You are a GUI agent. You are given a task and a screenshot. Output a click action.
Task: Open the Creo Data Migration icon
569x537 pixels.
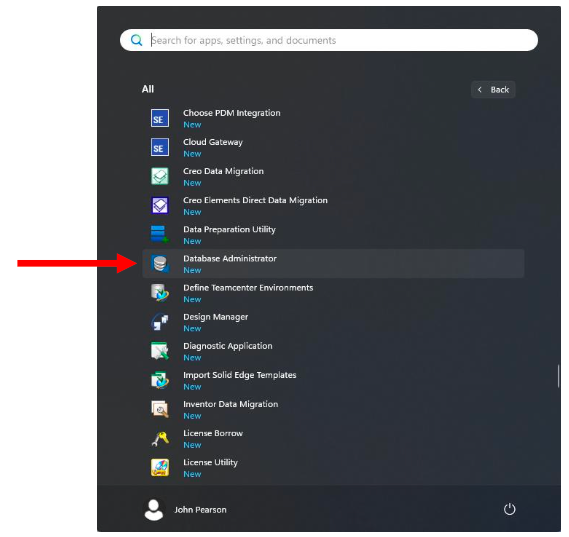pos(160,176)
